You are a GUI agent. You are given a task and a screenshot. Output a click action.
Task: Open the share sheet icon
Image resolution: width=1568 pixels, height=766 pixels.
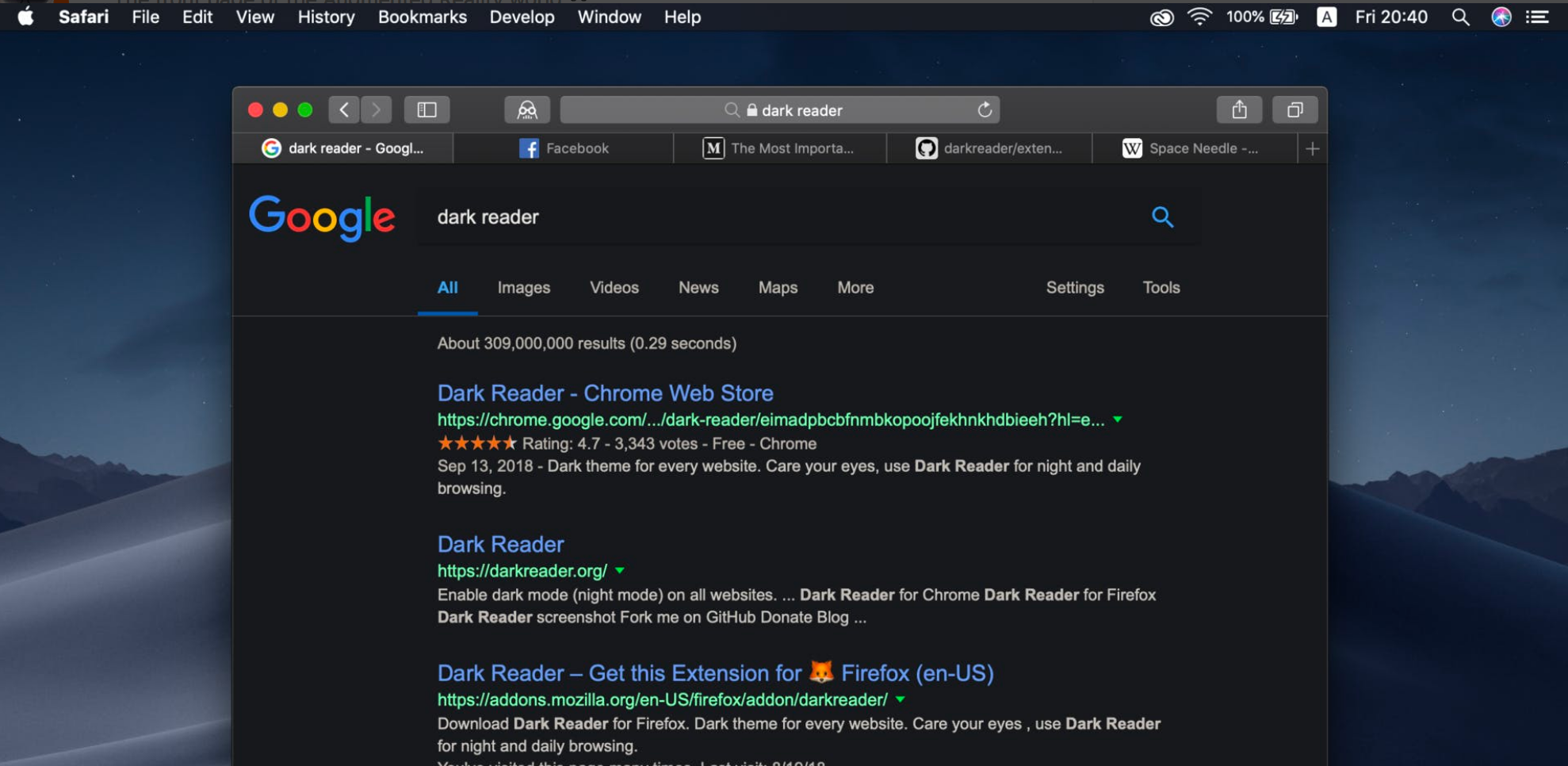point(1239,109)
